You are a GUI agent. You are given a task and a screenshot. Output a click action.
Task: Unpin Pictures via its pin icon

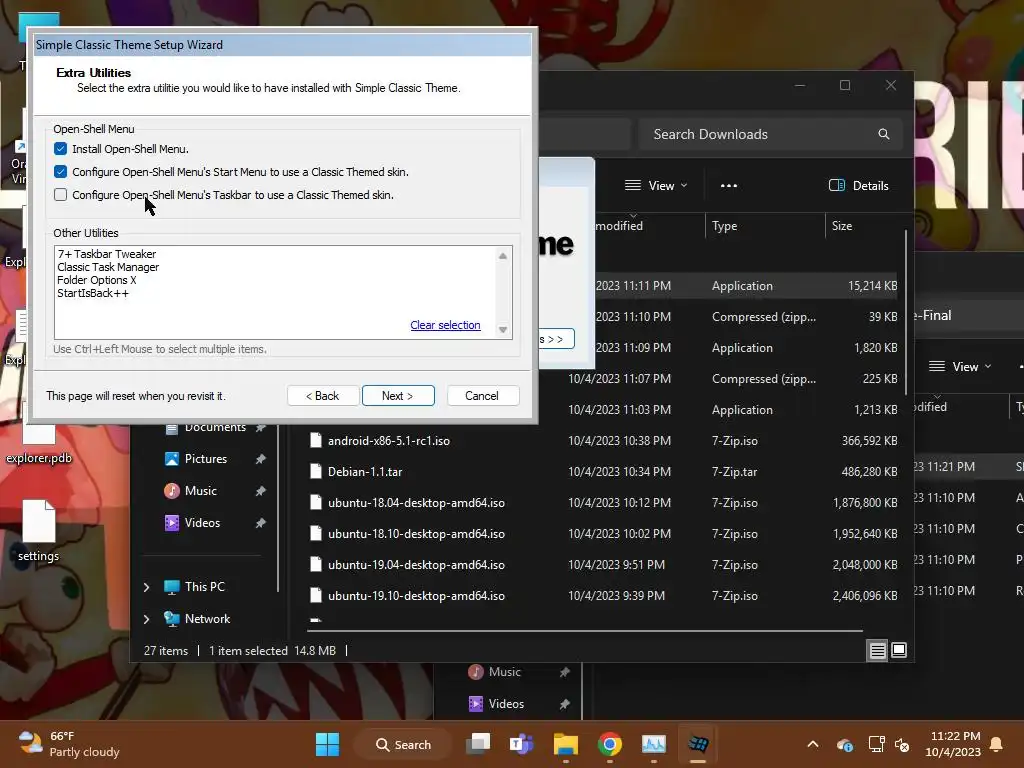click(261, 459)
